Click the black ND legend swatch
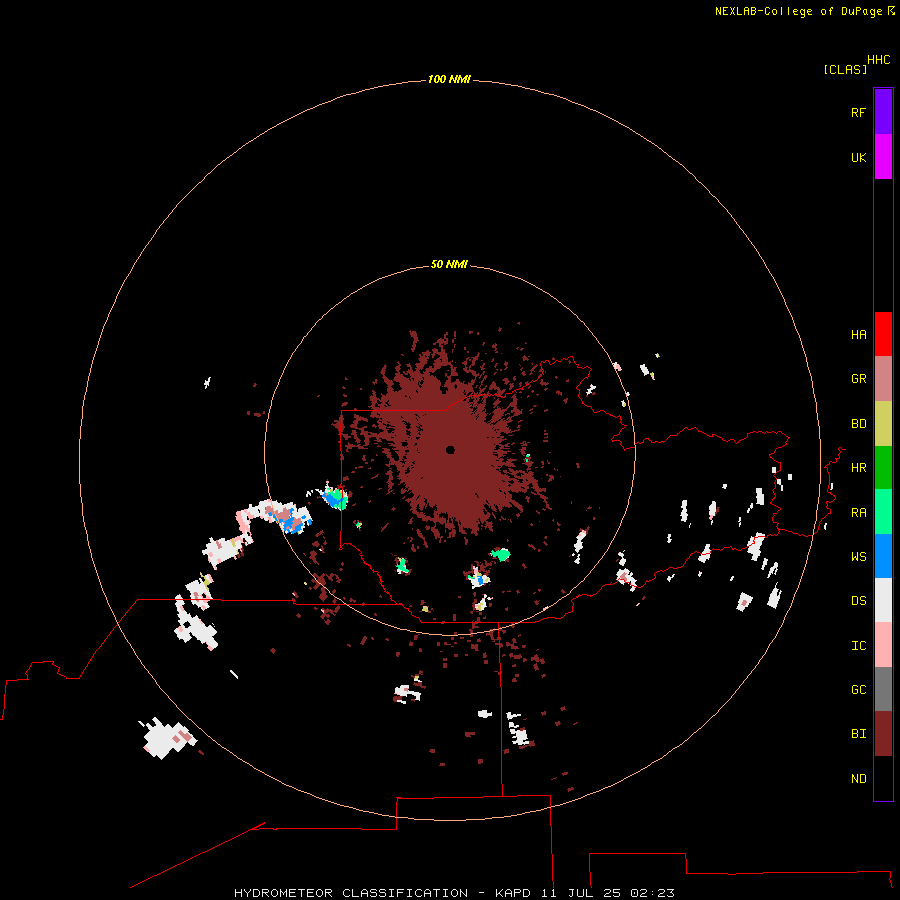The width and height of the screenshot is (900, 900). [883, 778]
